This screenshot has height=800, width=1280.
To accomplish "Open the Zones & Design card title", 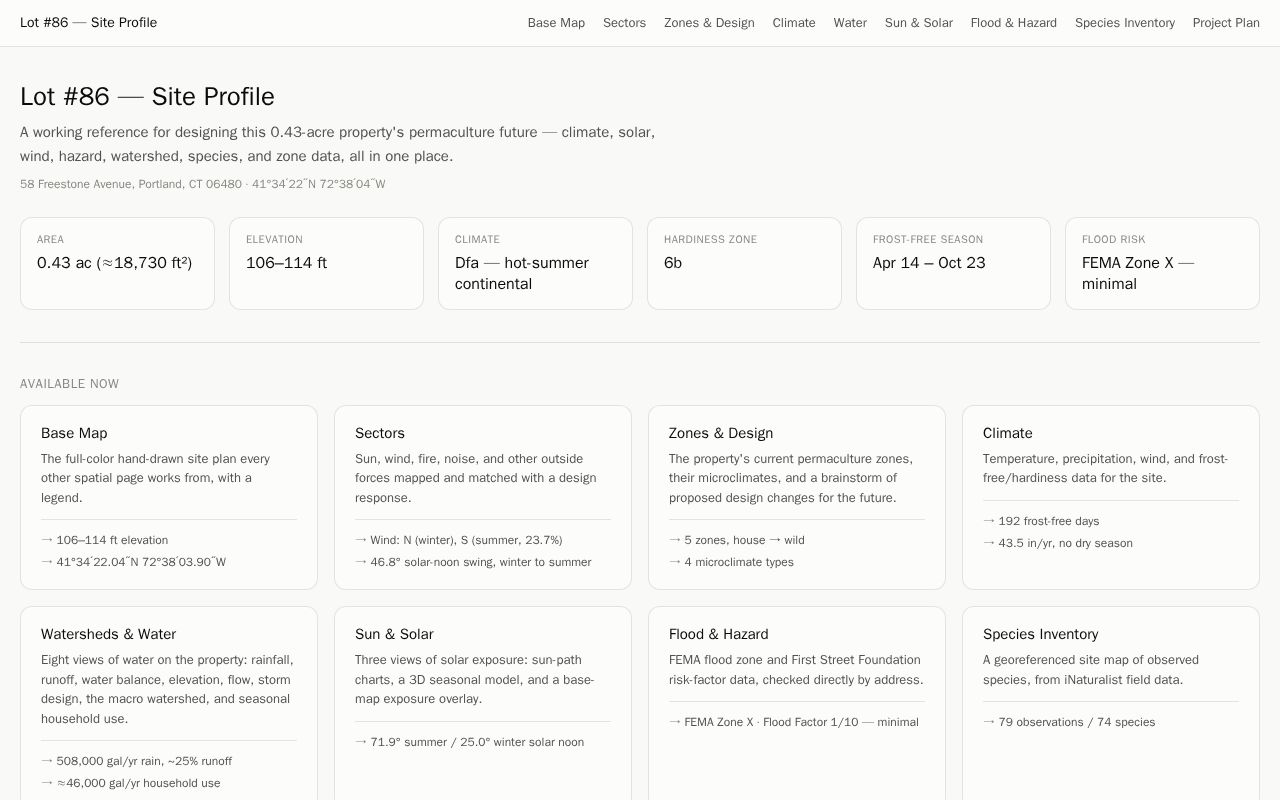I will 721,433.
